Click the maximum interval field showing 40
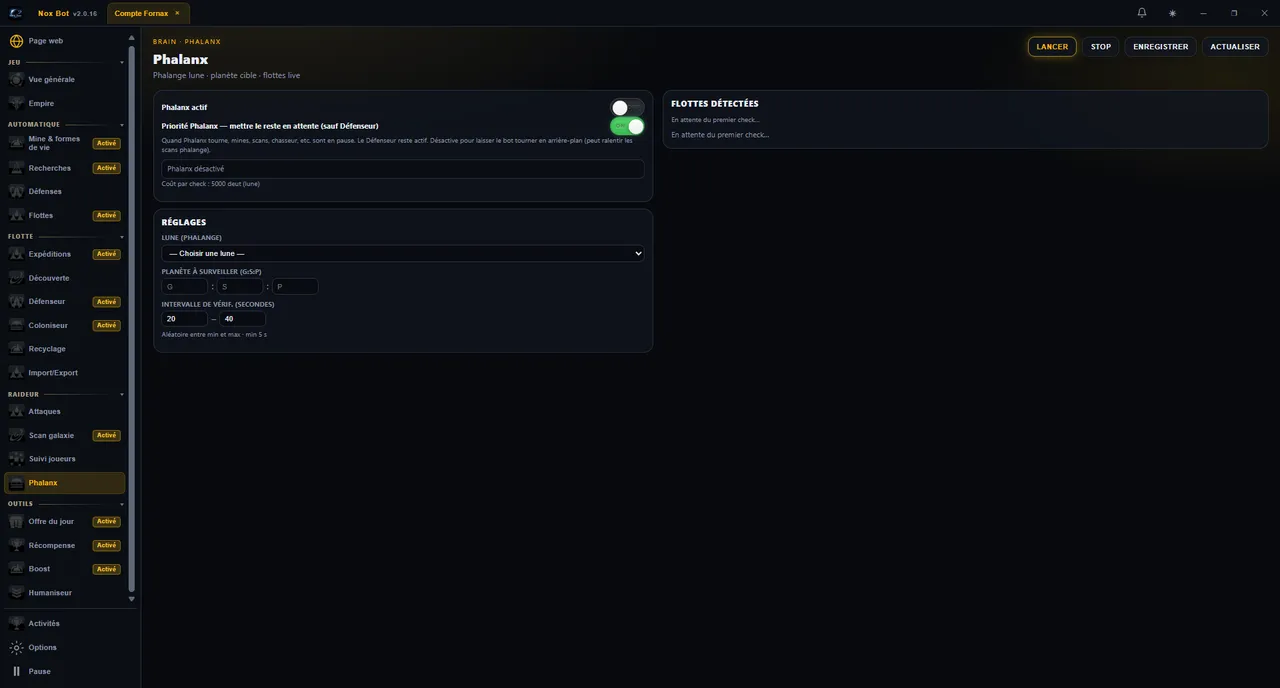This screenshot has height=688, width=1280. [243, 319]
